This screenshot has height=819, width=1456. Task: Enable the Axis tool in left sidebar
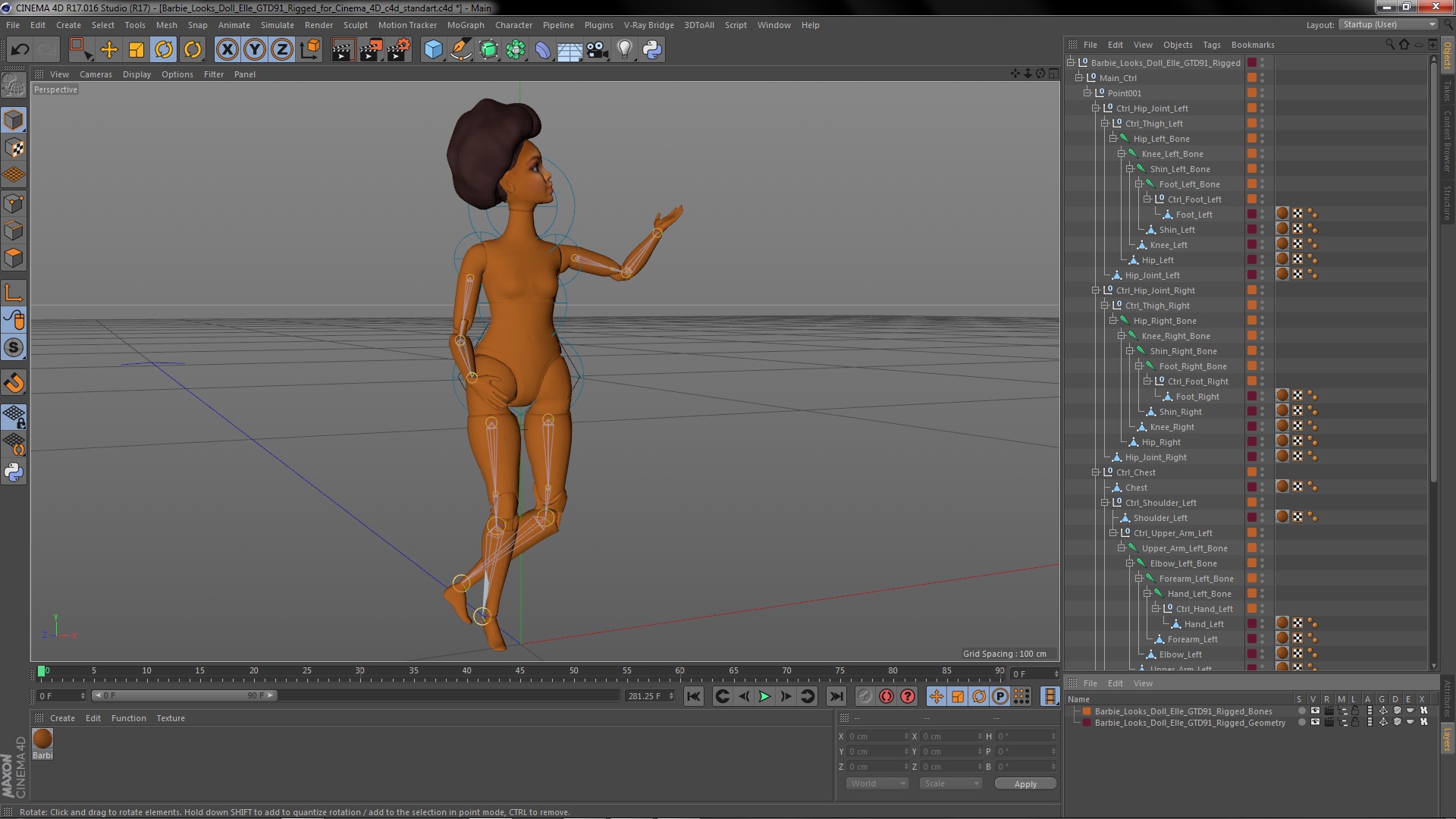tap(14, 292)
